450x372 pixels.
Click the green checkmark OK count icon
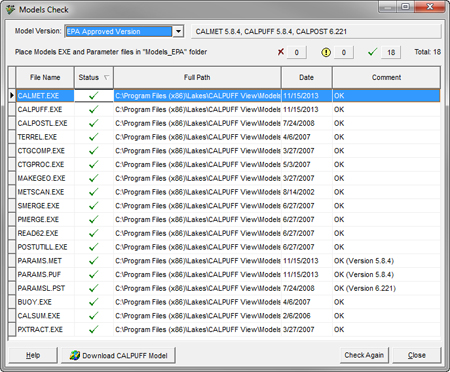(372, 52)
